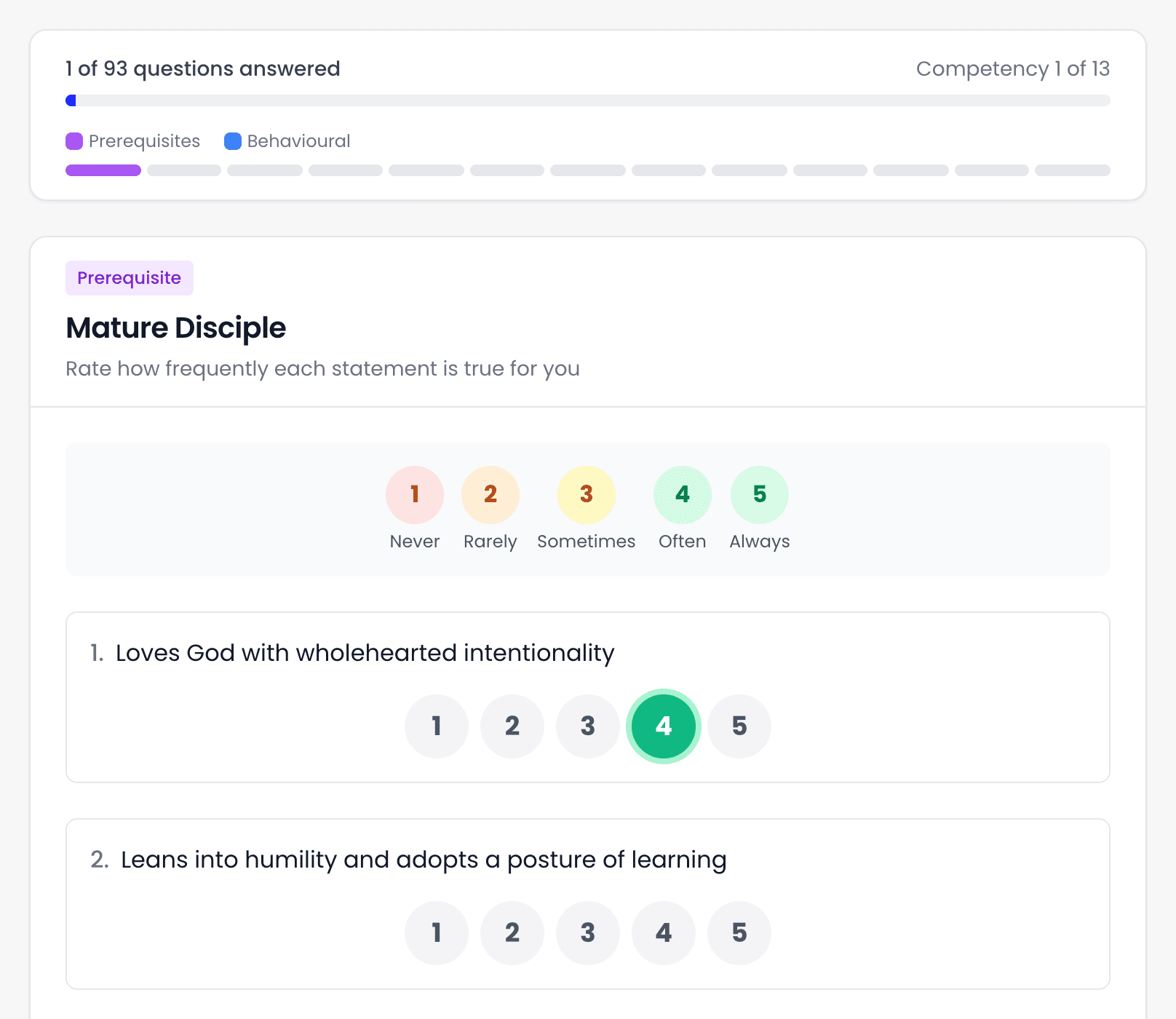
Task: Select rating 2 for Loves God statement
Action: pos(512,726)
